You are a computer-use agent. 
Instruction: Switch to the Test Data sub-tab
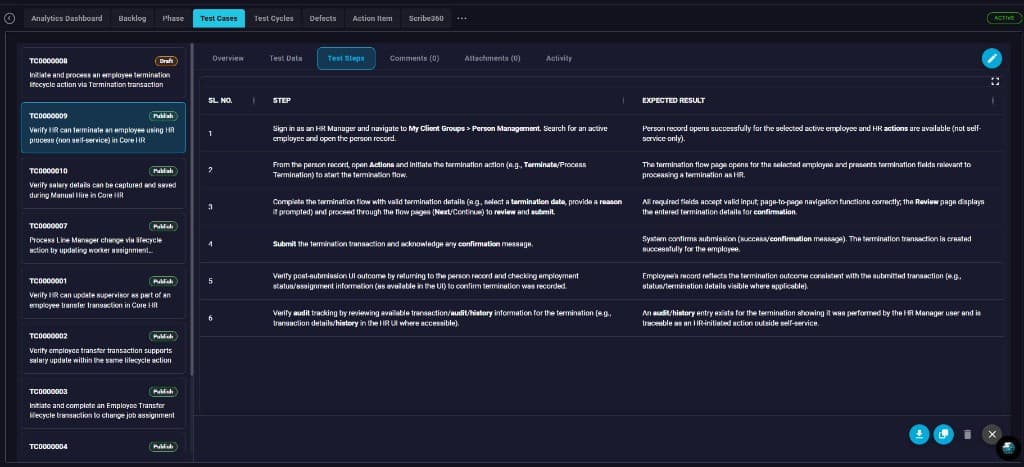click(285, 58)
